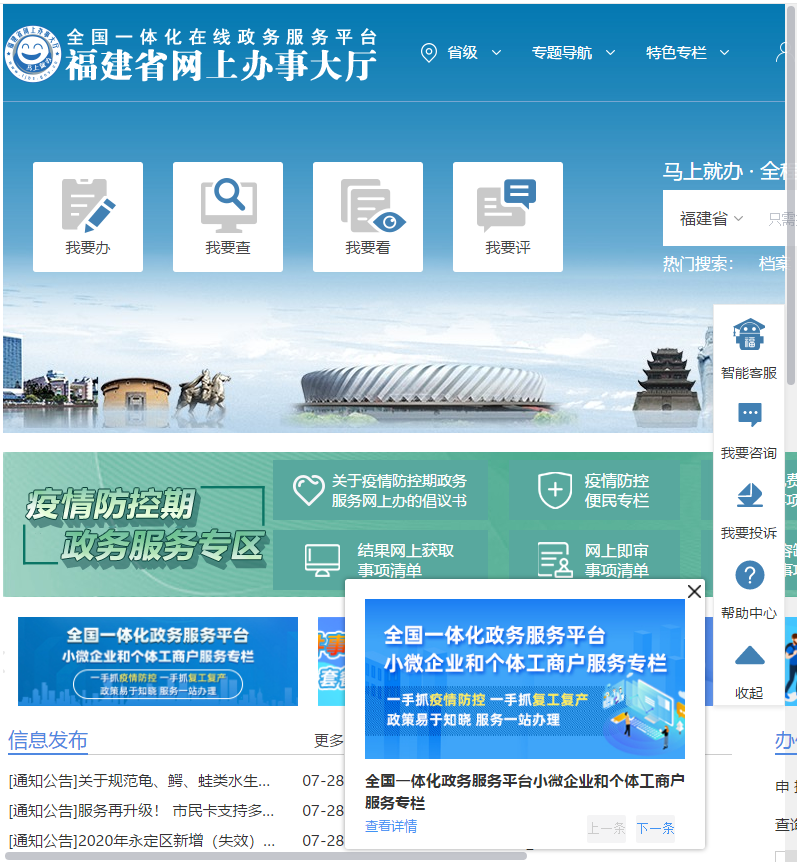
Task: Expand the 特色专栏 dropdown menu
Action: point(687,53)
